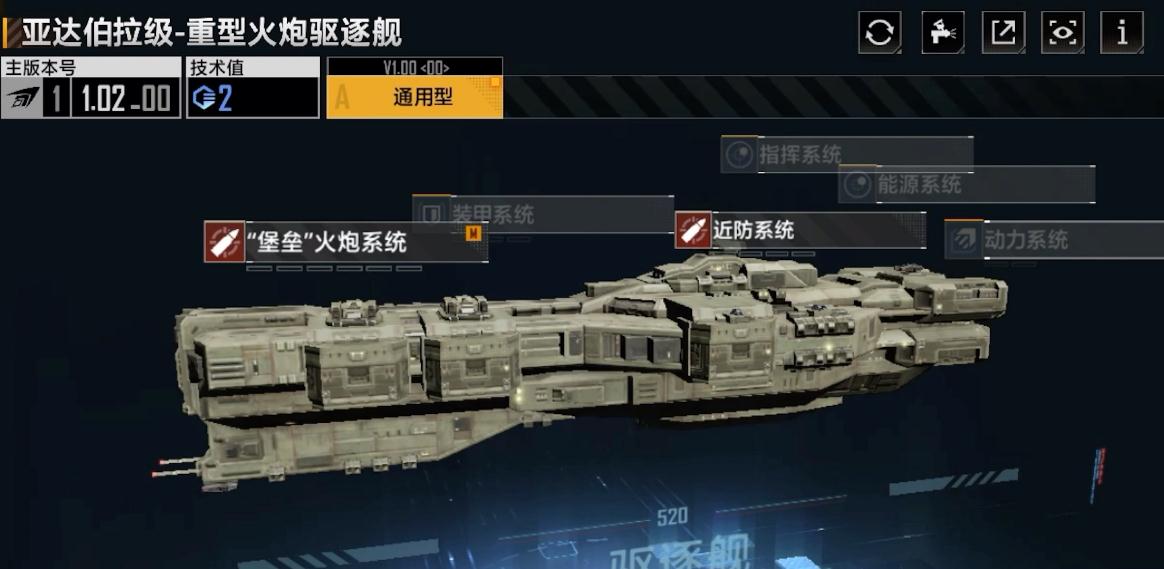Click the 指挥系统 circular icon

point(739,155)
